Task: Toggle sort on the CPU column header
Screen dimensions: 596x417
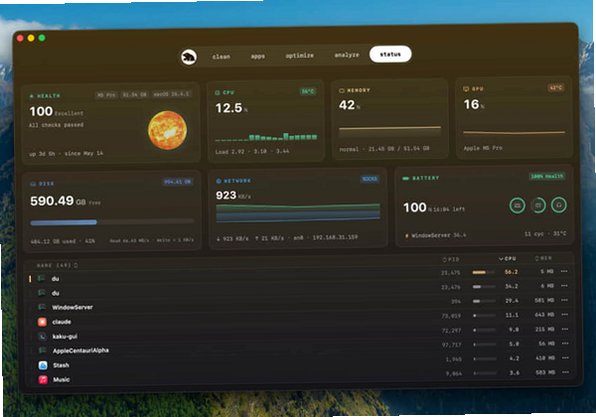Action: 507,259
